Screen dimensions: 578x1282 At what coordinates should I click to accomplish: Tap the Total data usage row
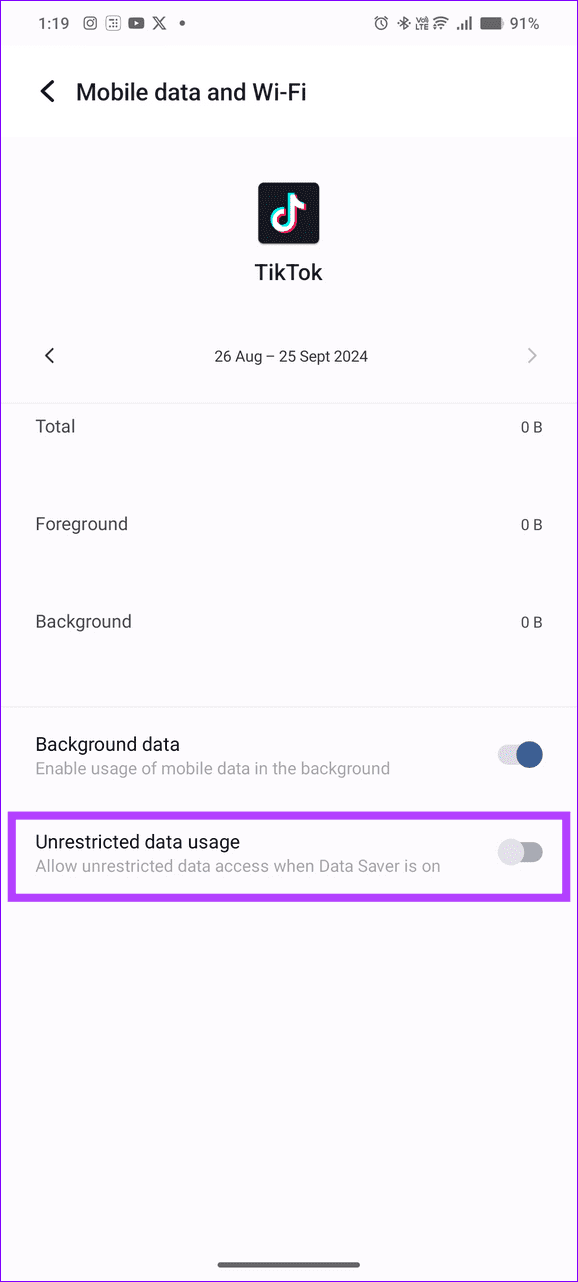point(289,427)
